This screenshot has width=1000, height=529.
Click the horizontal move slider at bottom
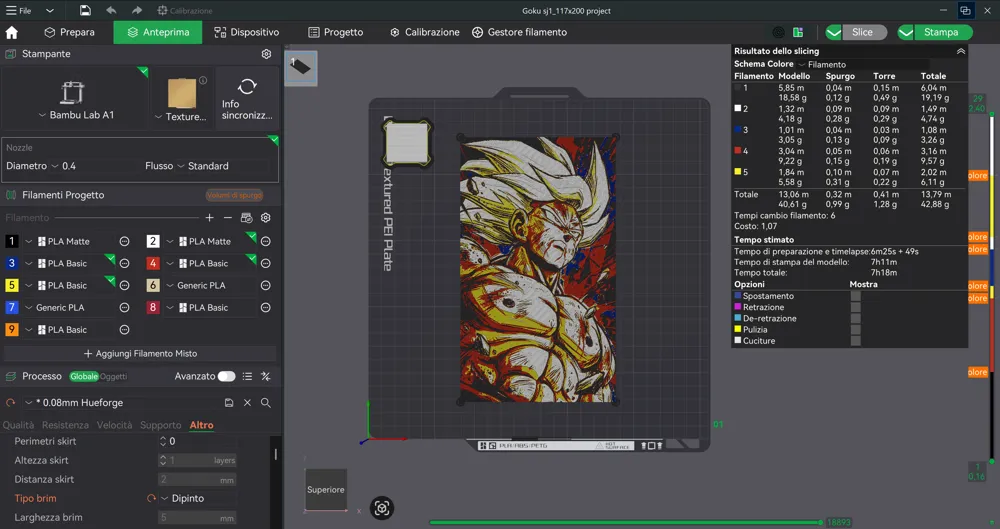pos(626,522)
